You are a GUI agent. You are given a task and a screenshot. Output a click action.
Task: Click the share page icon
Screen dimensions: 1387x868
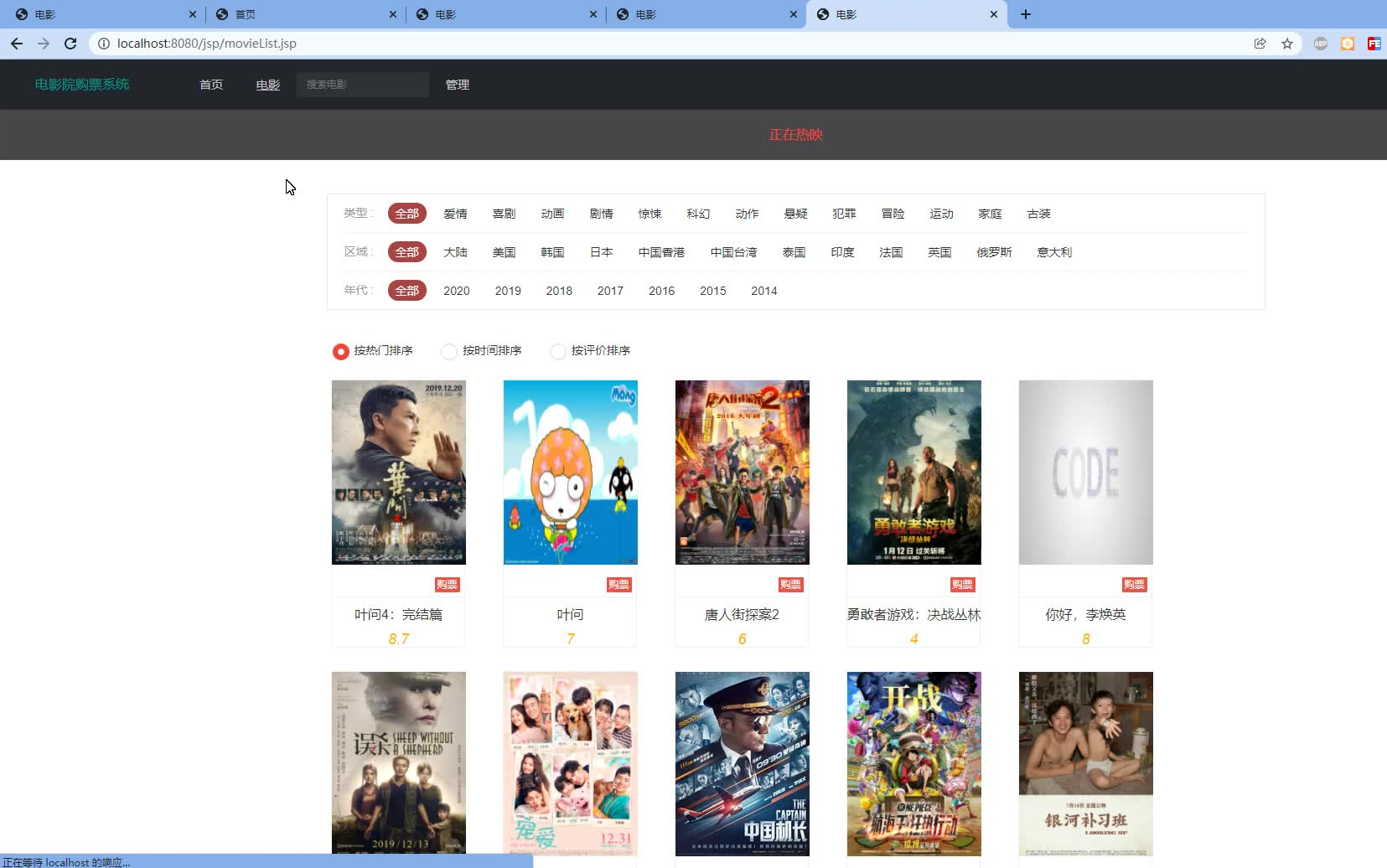tap(1260, 44)
